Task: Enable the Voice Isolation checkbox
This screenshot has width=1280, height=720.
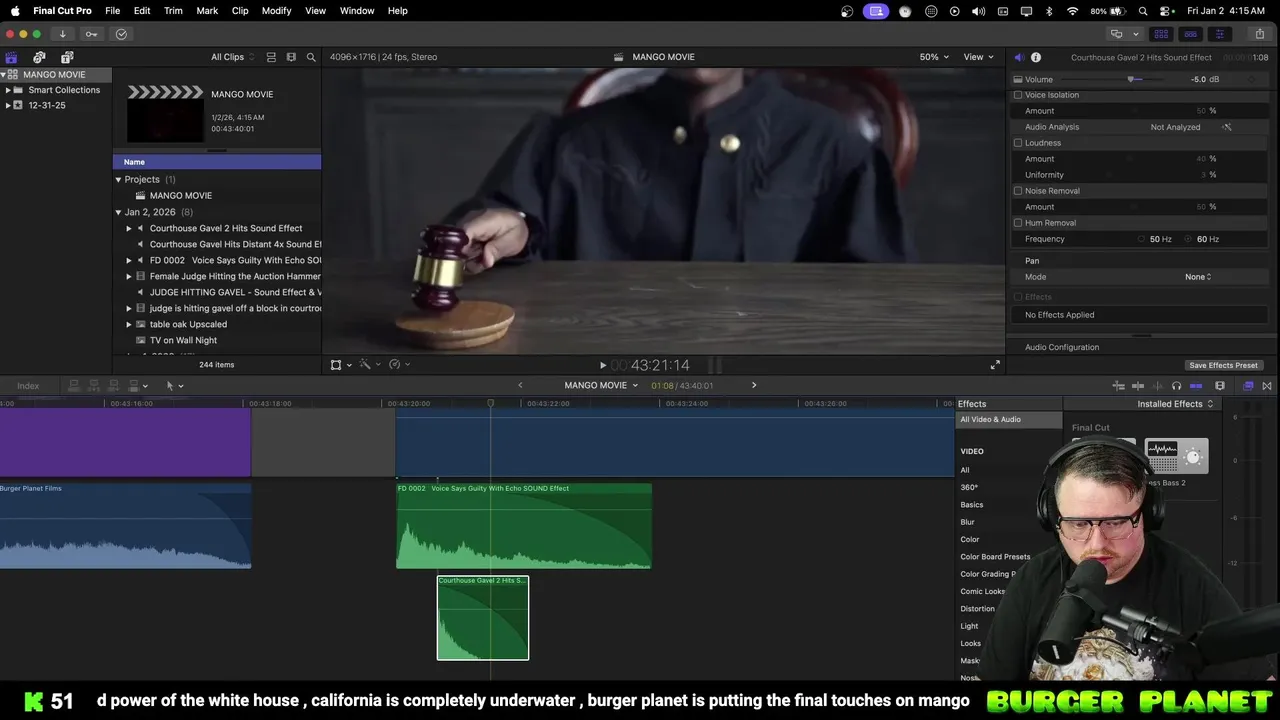Action: coord(1018,95)
